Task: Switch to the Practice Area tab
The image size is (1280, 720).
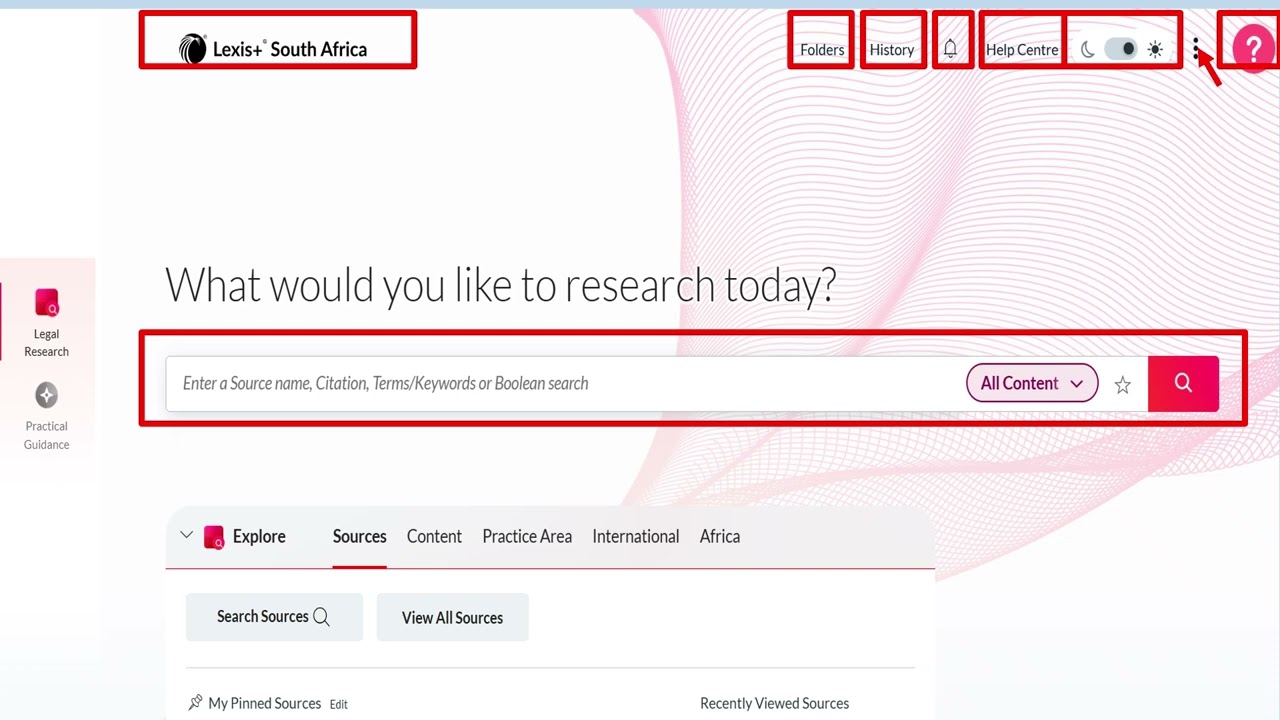Action: 527,537
